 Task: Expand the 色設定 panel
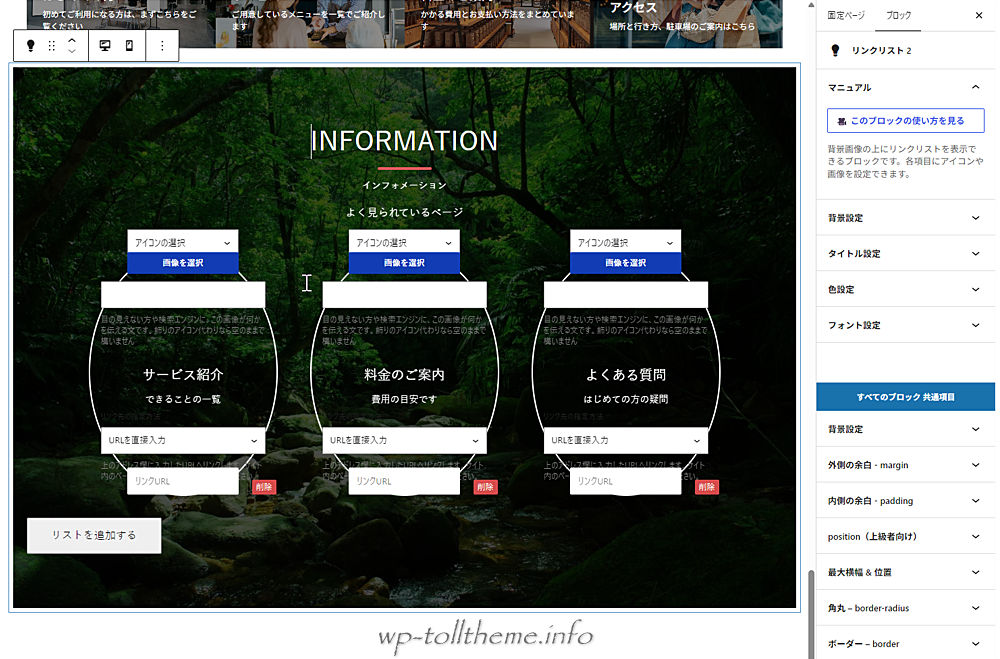pos(906,289)
